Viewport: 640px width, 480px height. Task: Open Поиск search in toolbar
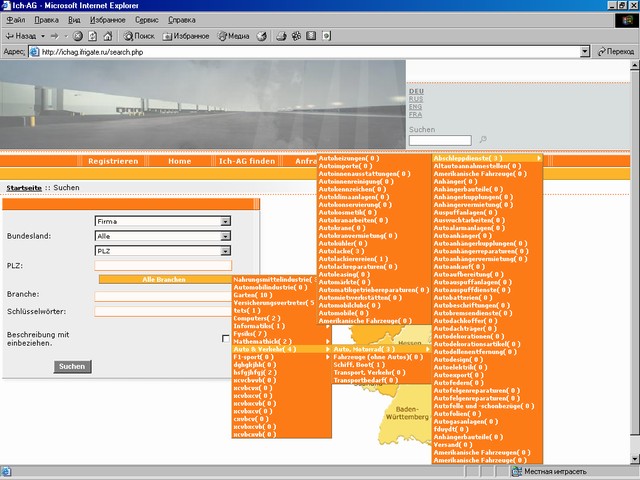(x=139, y=36)
